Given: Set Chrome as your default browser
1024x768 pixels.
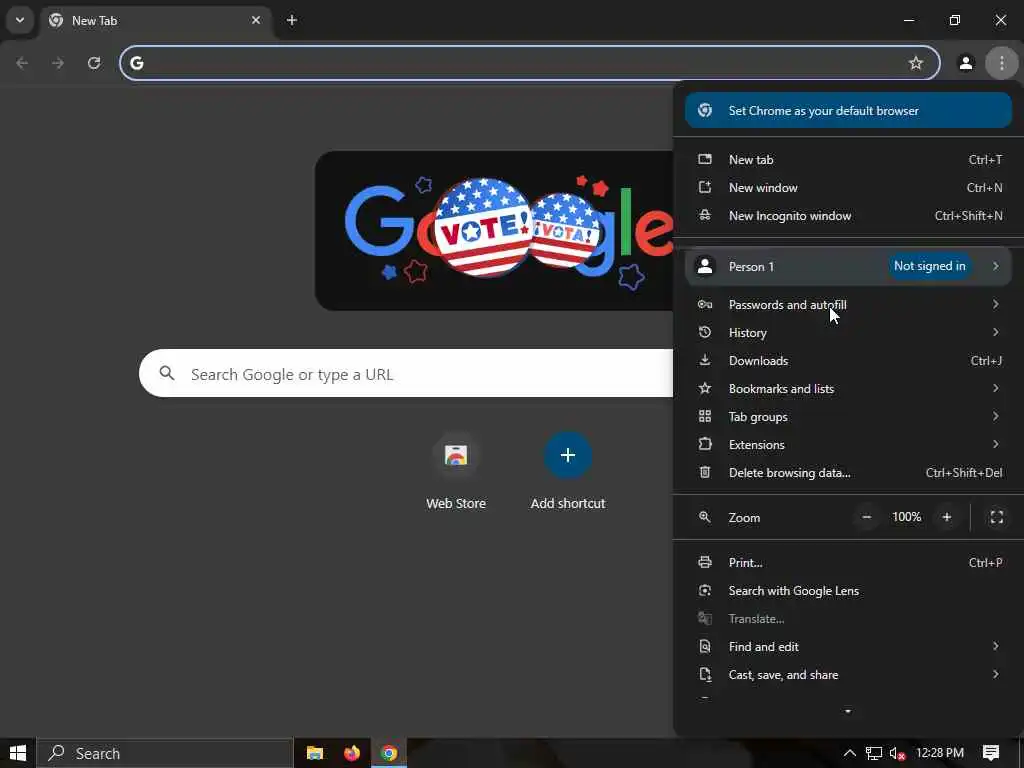Looking at the screenshot, I should click(848, 110).
